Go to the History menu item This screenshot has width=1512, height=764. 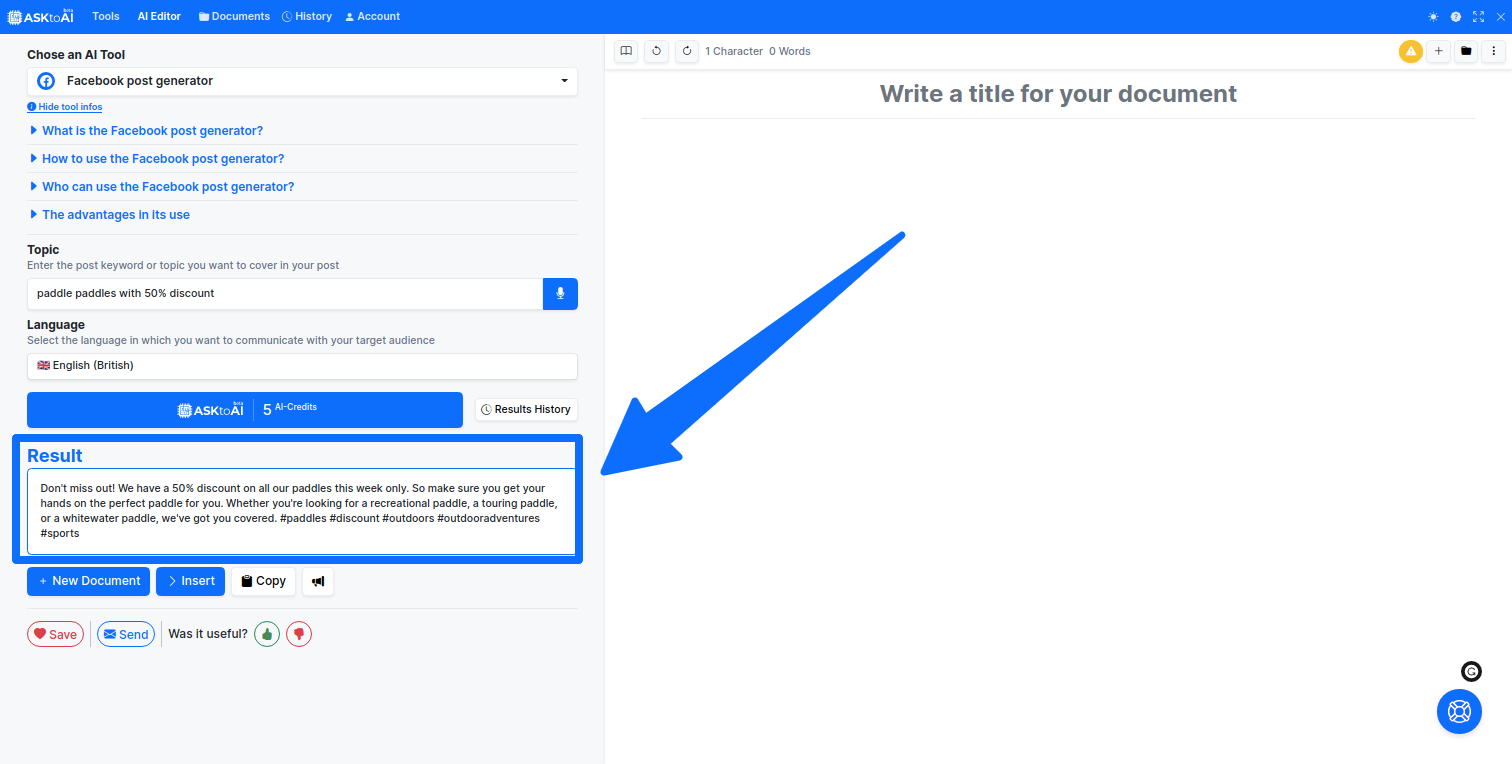pyautogui.click(x=306, y=16)
